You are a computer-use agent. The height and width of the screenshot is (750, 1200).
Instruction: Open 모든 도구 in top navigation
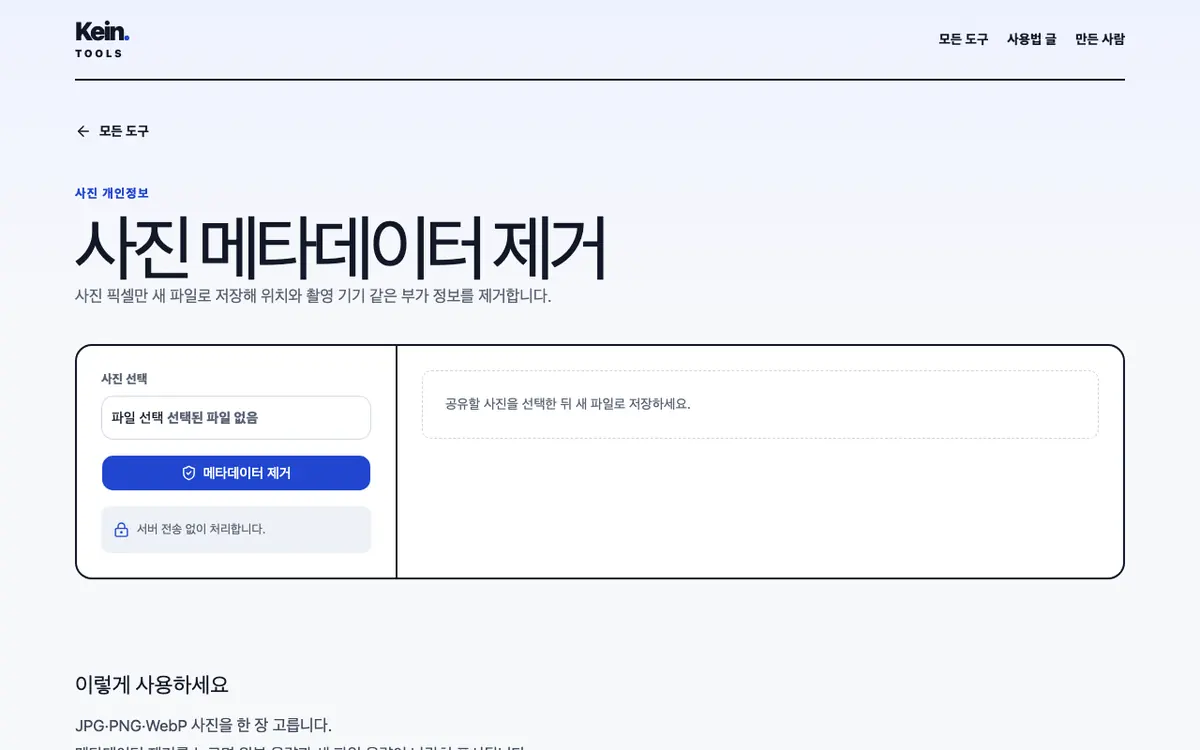coord(963,39)
